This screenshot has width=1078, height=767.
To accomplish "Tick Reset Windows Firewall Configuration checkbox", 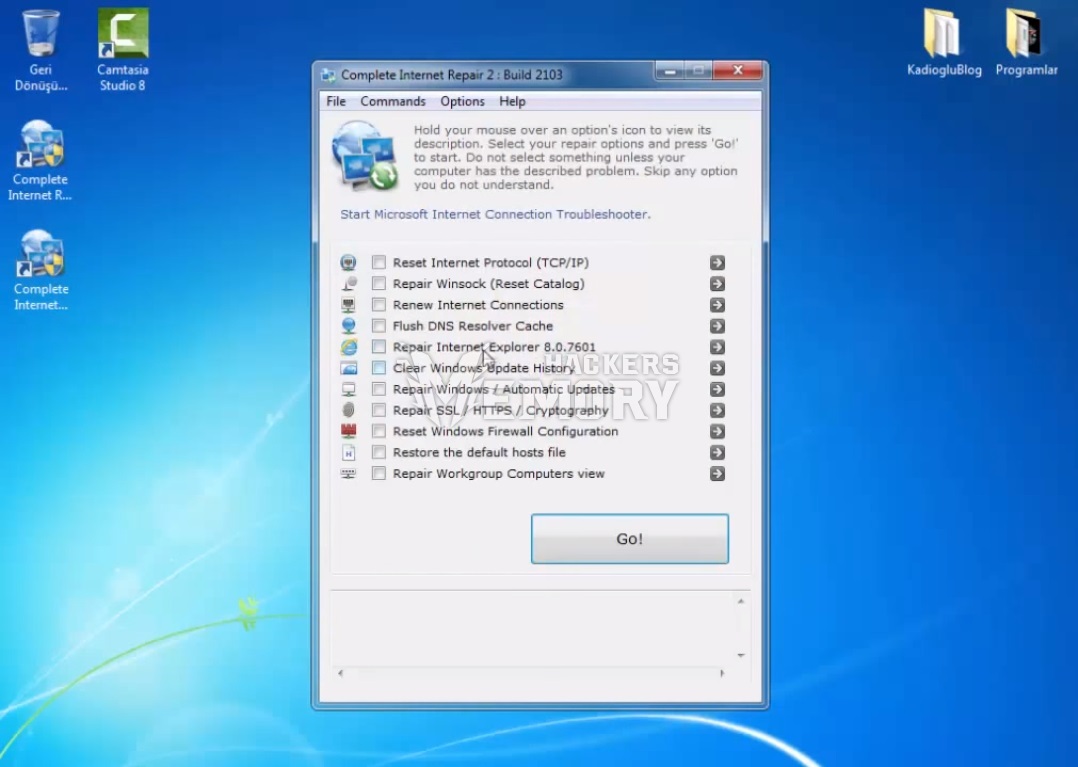I will [379, 431].
